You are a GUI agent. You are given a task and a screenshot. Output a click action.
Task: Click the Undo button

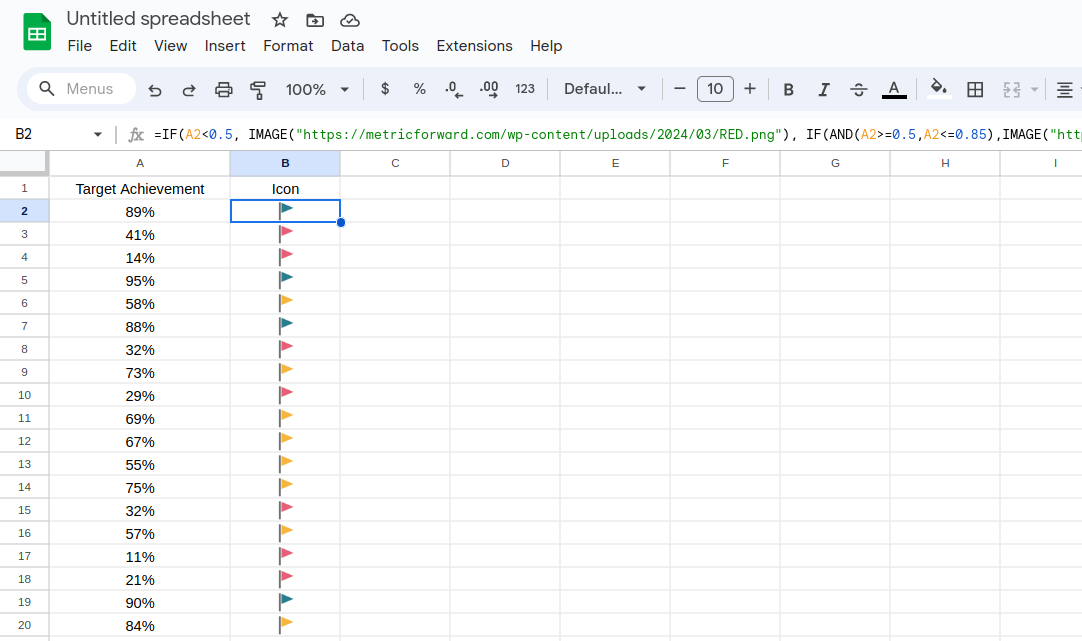point(155,89)
